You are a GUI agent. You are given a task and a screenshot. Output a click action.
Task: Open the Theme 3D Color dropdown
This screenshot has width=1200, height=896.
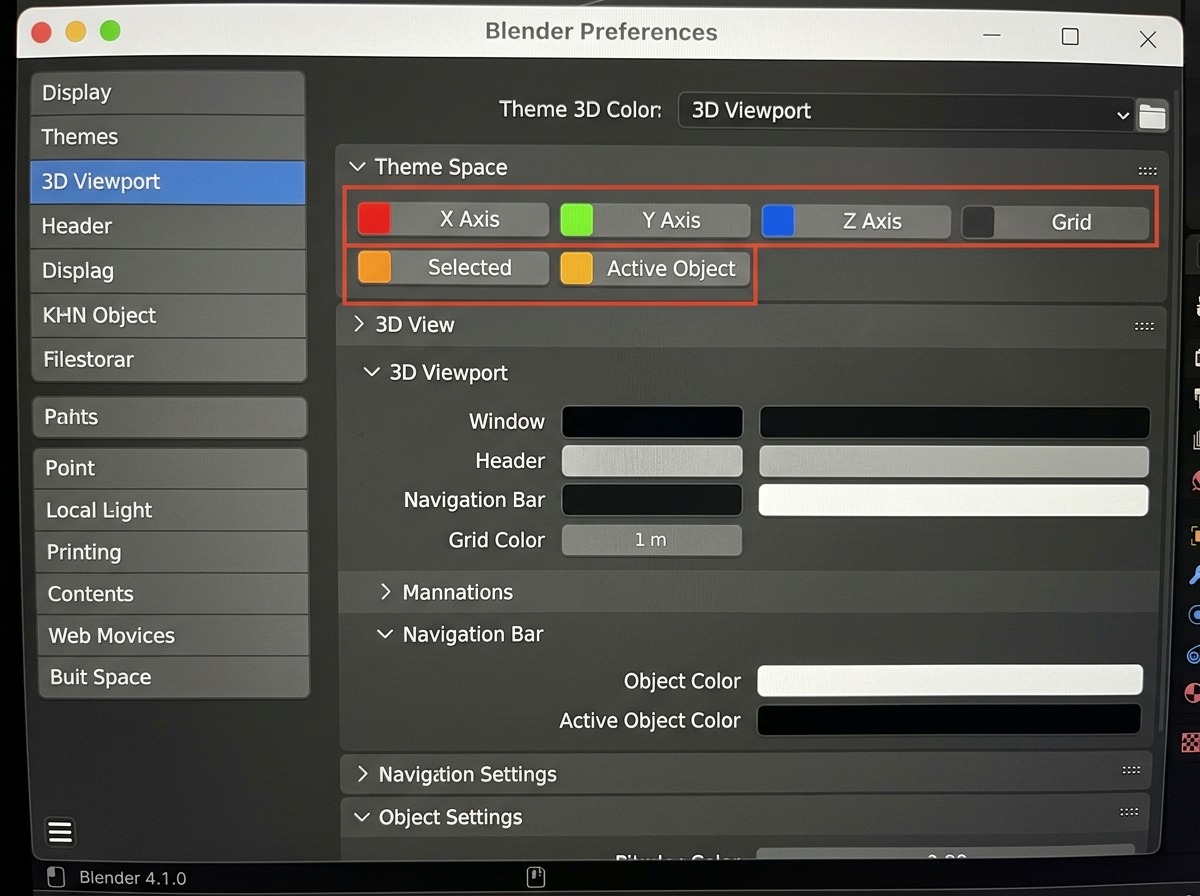click(906, 111)
